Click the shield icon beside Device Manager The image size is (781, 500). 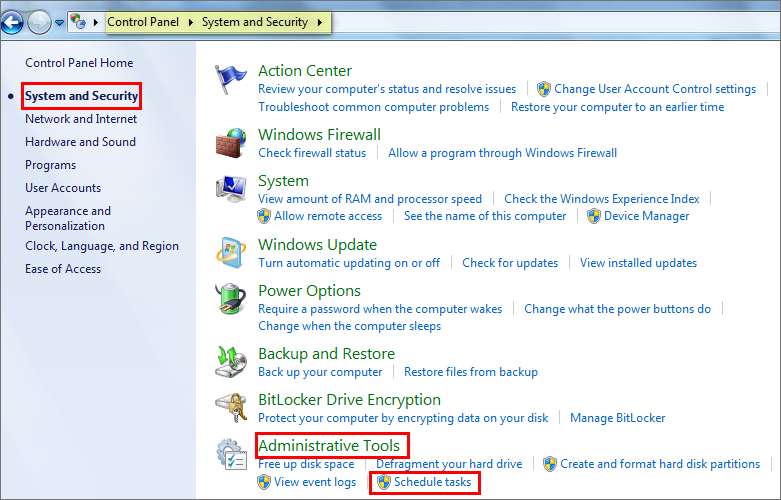click(593, 216)
